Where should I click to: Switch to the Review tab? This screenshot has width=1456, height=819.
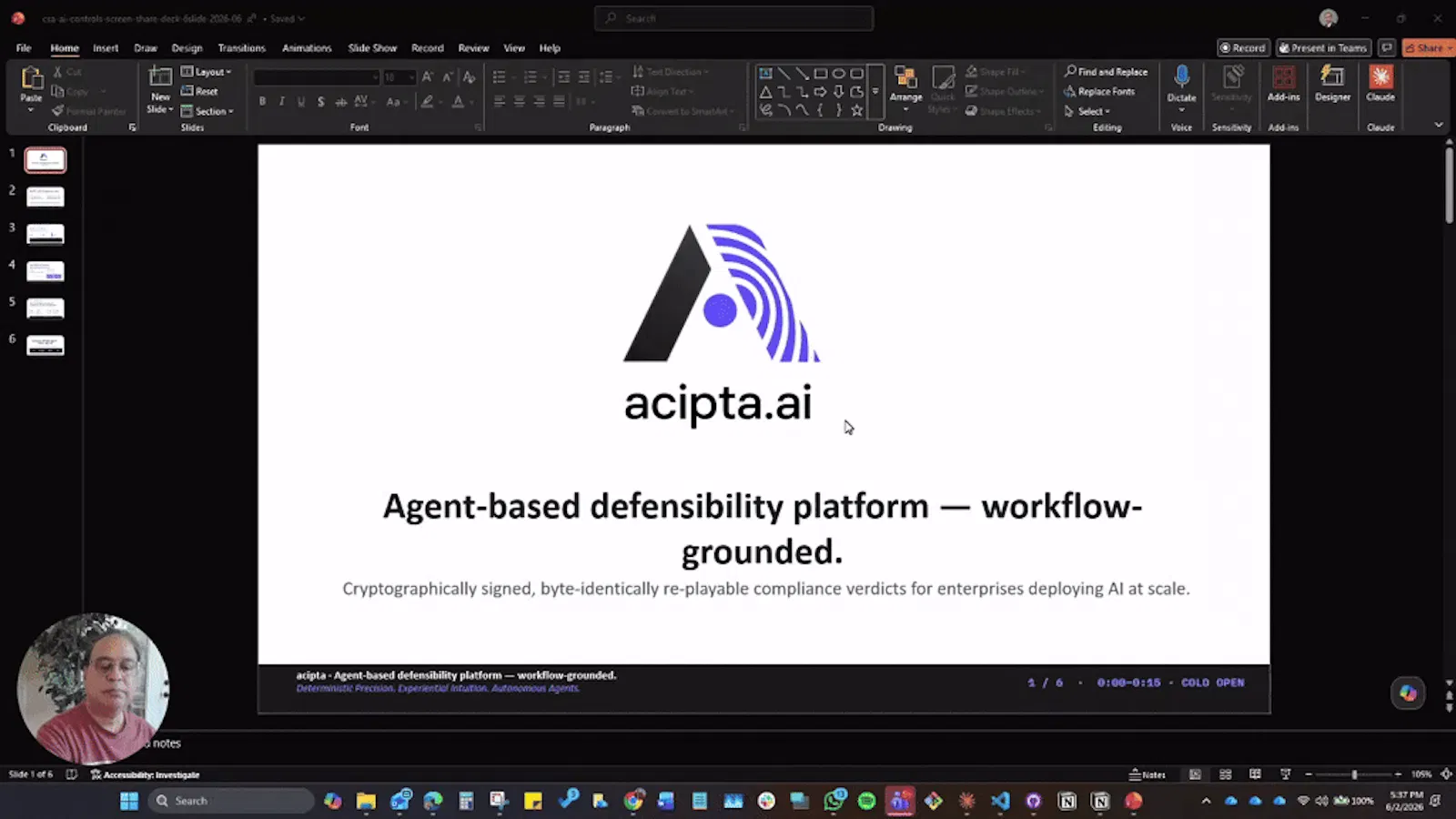(473, 48)
